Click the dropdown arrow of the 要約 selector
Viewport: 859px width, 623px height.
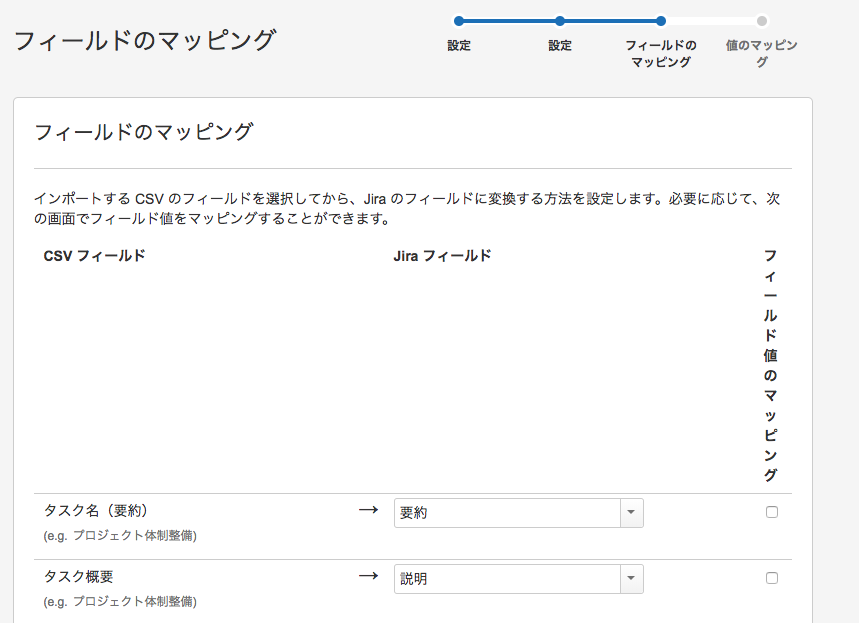click(632, 513)
